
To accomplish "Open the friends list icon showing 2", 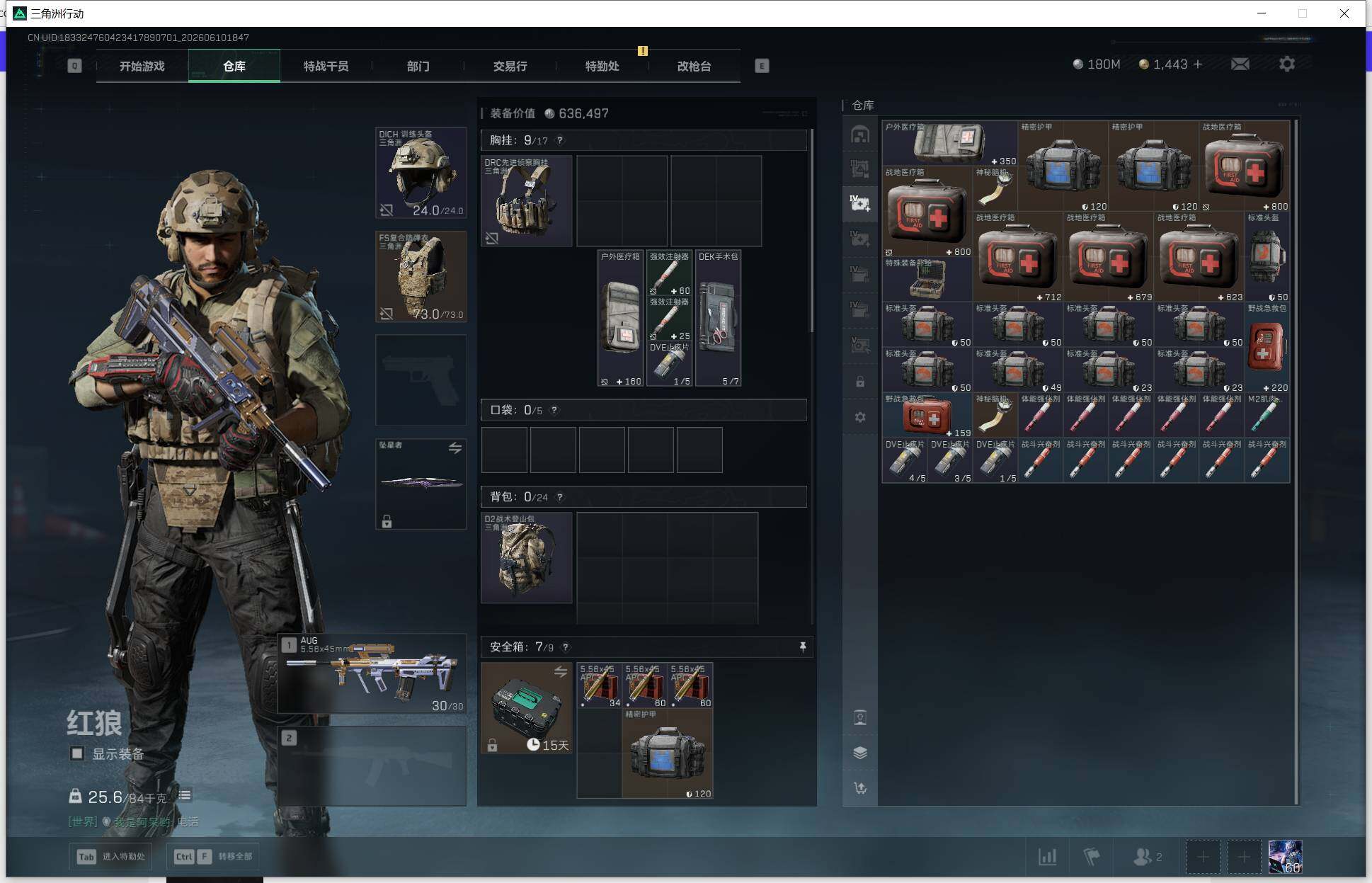I will [x=1147, y=857].
